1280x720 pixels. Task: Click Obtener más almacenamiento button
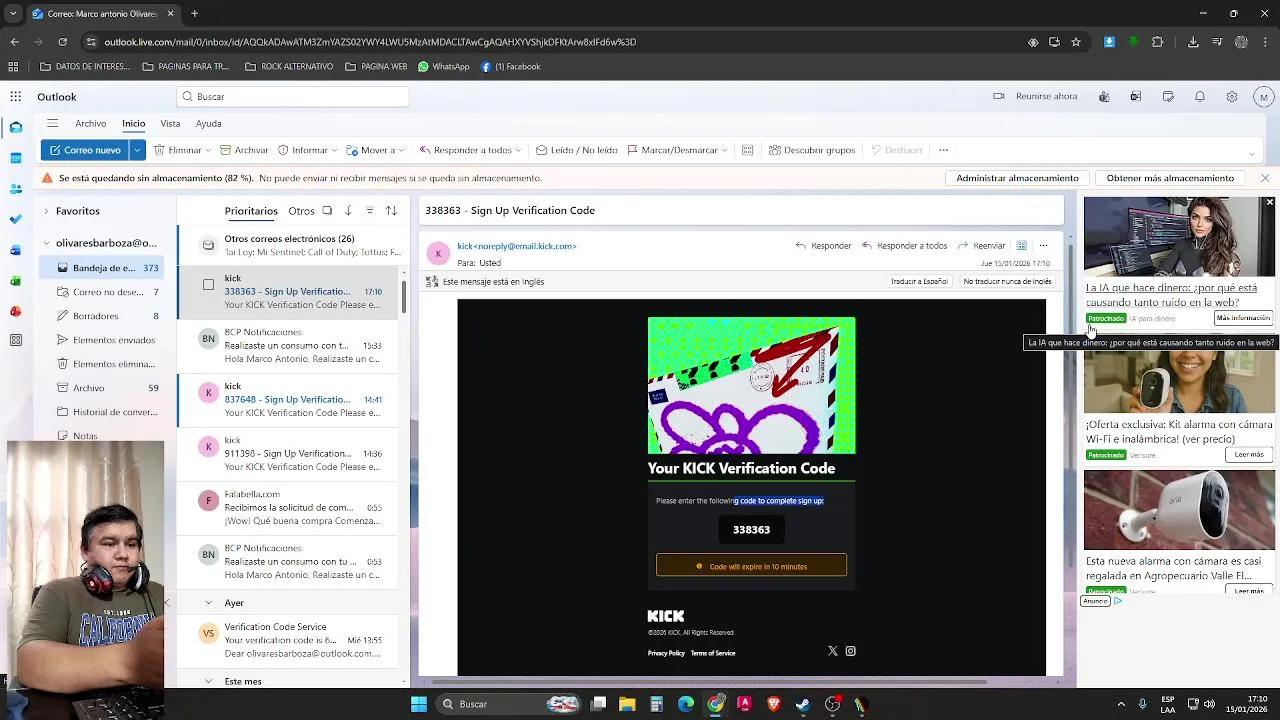click(x=1170, y=178)
